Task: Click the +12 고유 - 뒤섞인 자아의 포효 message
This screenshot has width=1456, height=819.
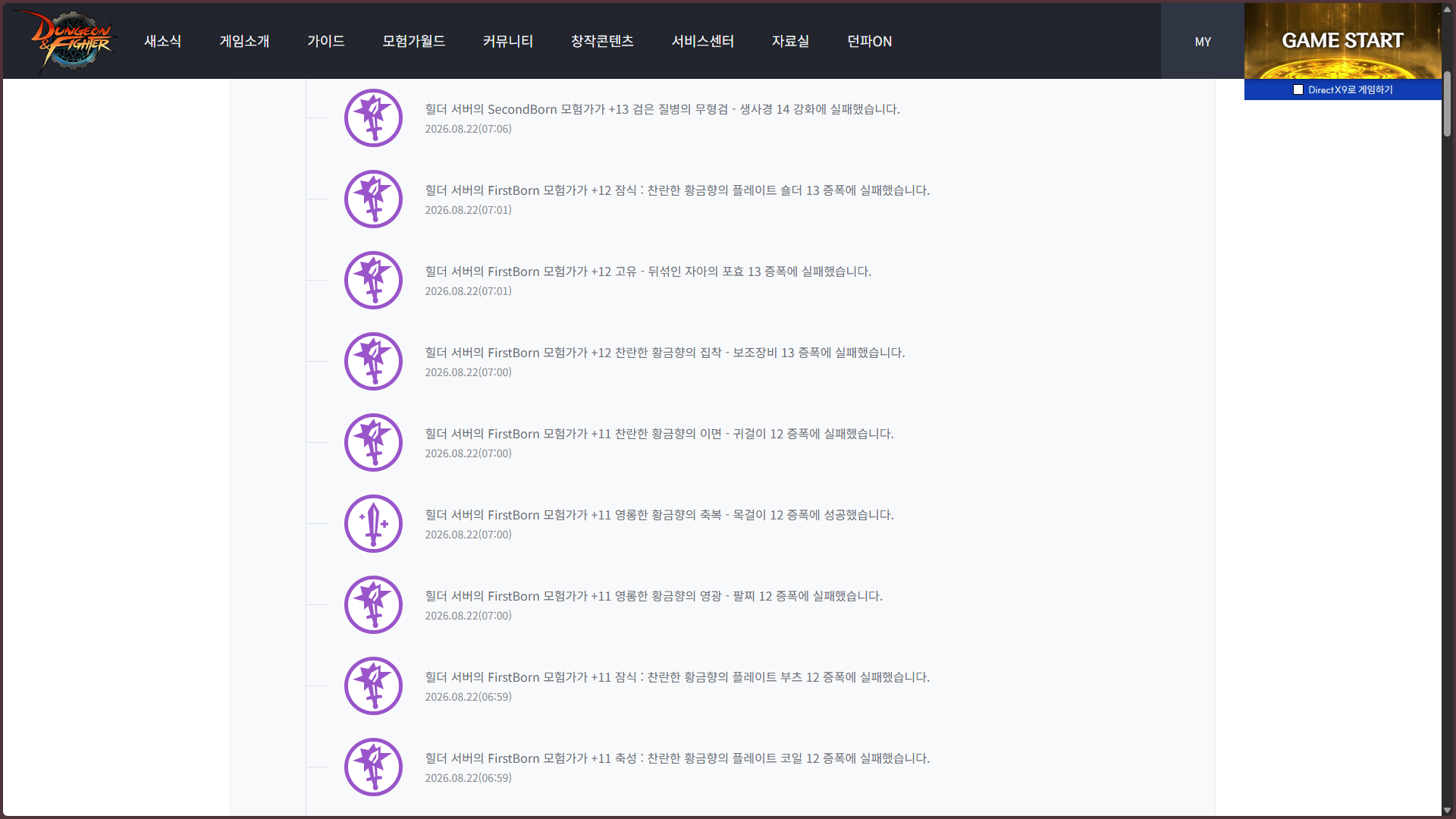Action: pyautogui.click(x=648, y=271)
